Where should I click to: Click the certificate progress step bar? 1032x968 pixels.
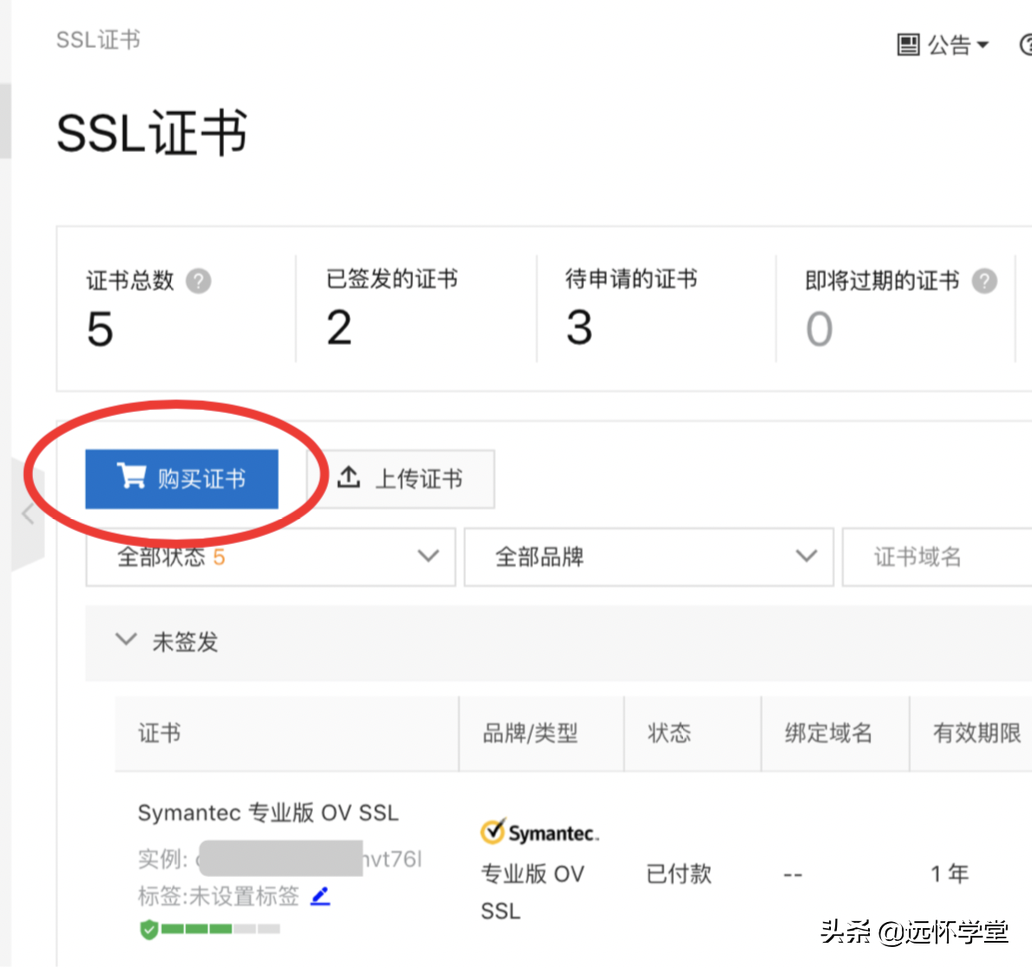221,929
